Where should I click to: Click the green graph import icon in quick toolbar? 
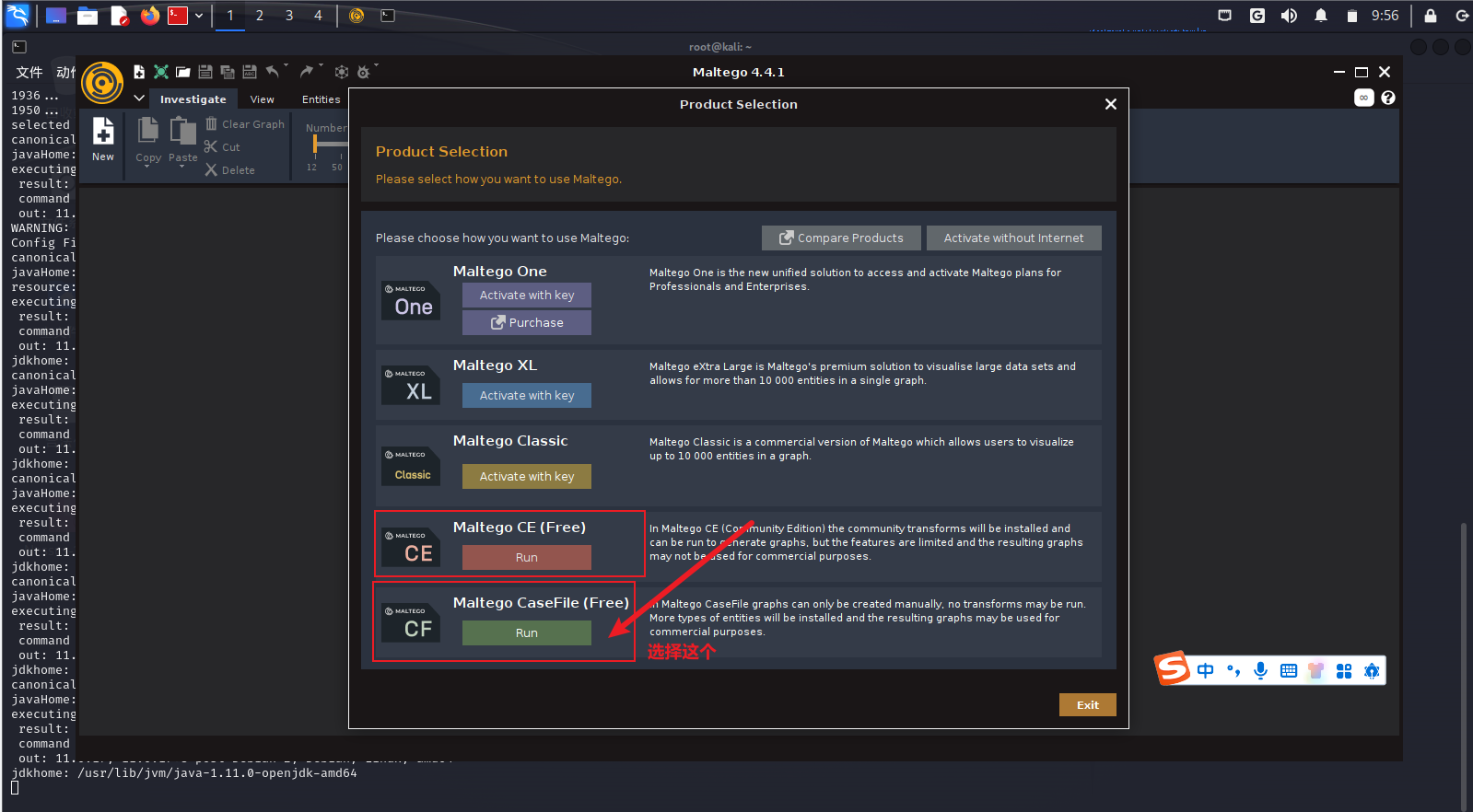pos(161,72)
